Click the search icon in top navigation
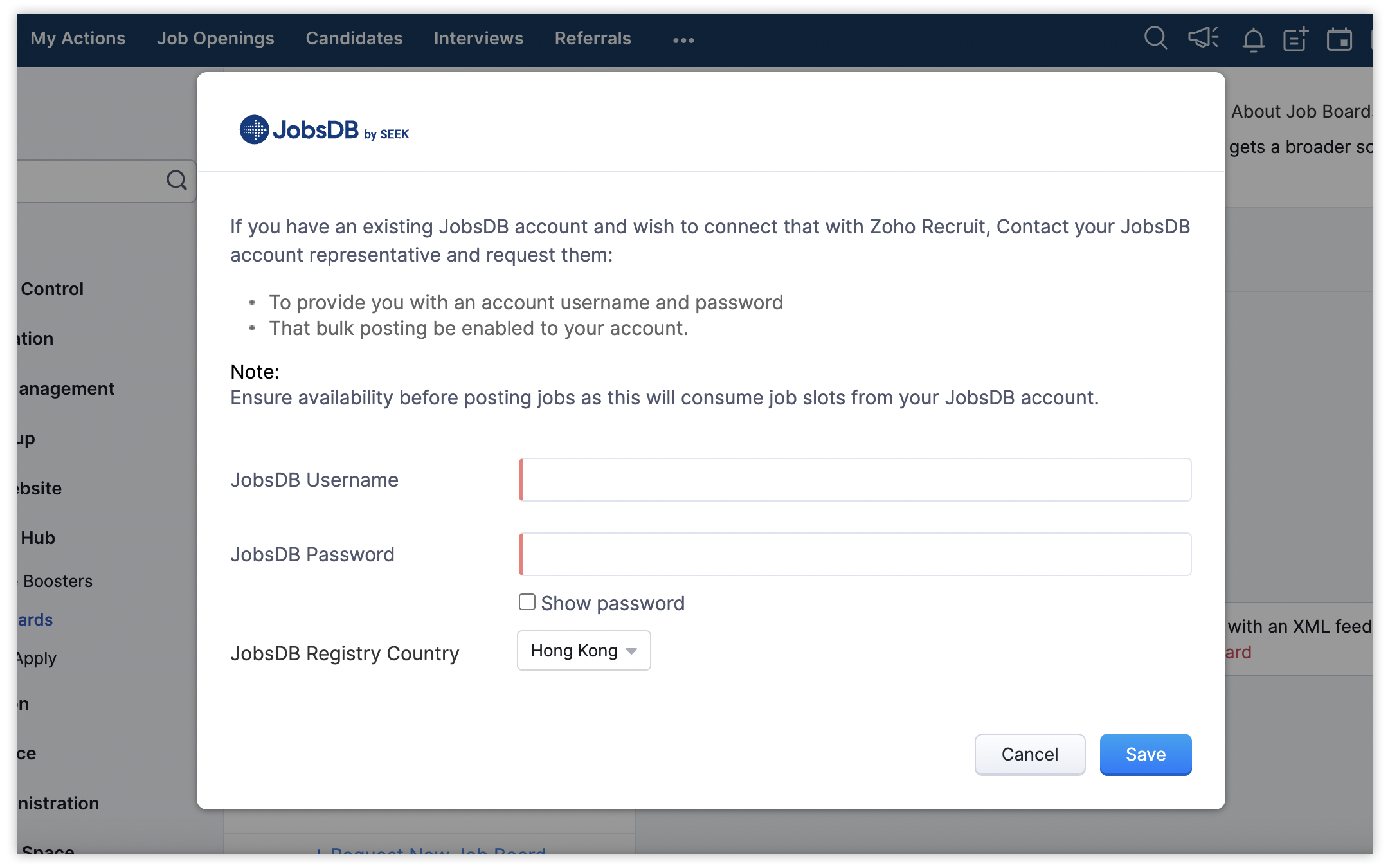The width and height of the screenshot is (1390, 868). 1155,39
